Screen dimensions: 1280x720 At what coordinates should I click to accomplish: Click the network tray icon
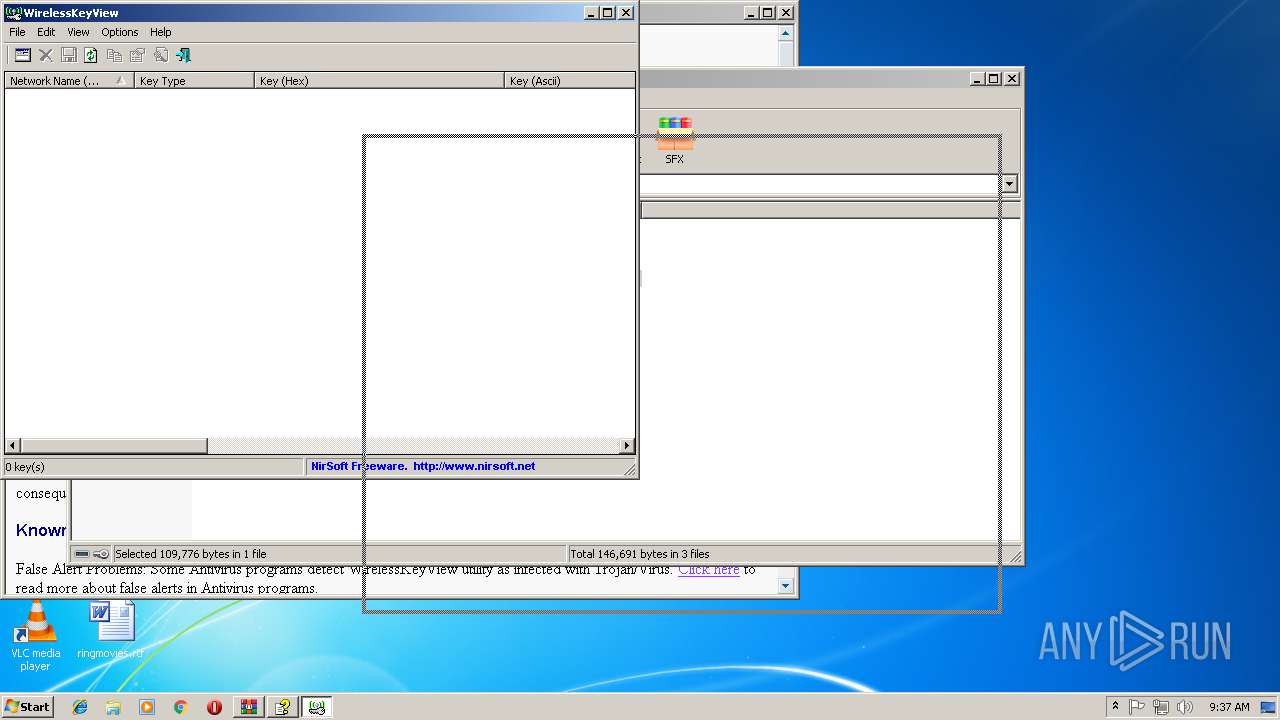(1161, 707)
